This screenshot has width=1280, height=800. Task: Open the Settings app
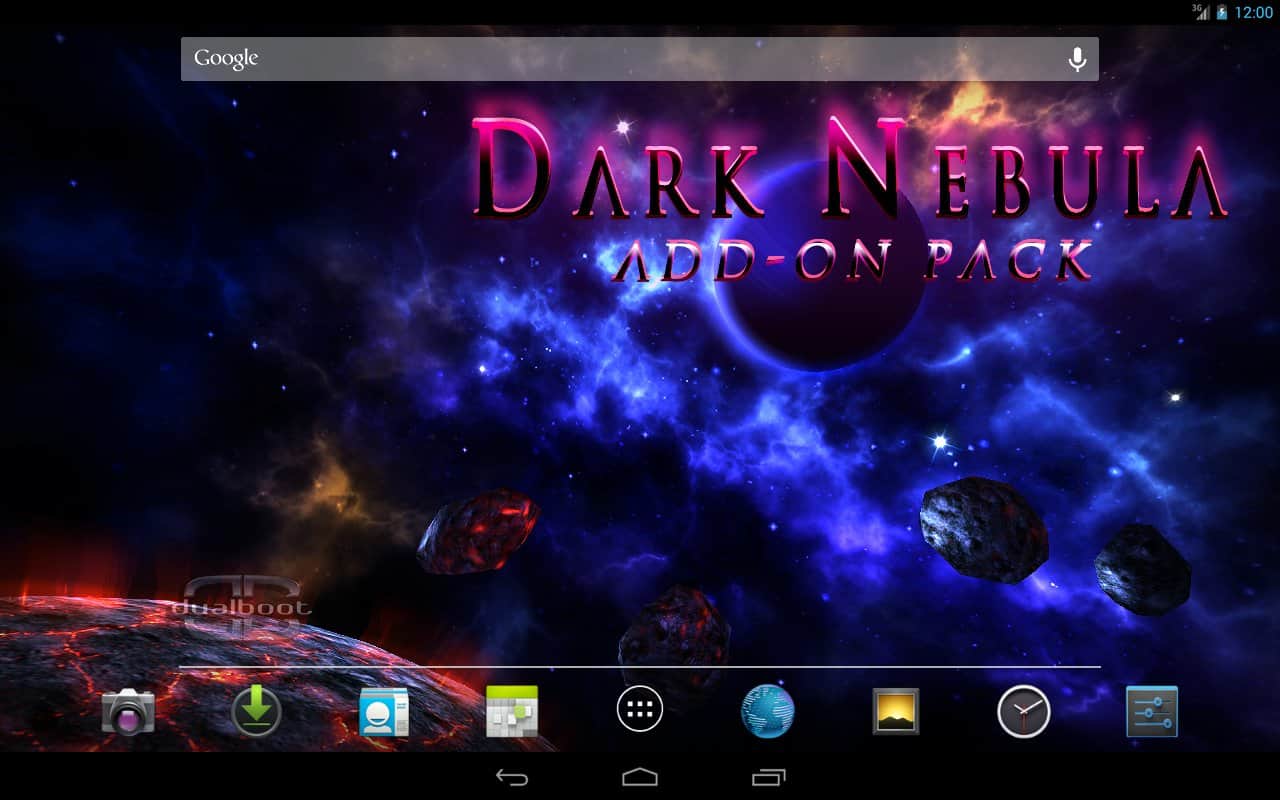[1152, 712]
